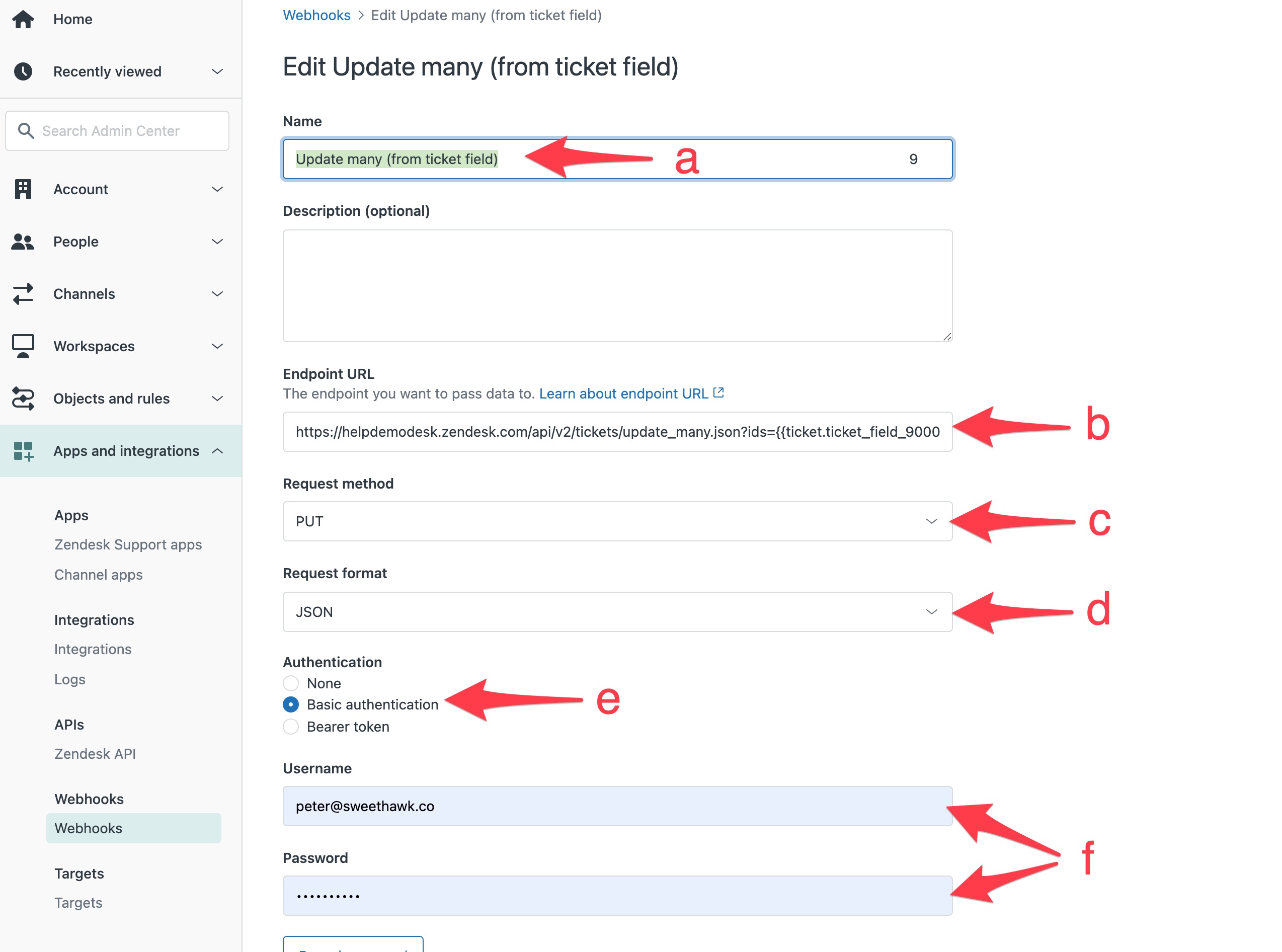1282x952 pixels.
Task: Open Zendesk Support apps menu item
Action: click(x=128, y=544)
